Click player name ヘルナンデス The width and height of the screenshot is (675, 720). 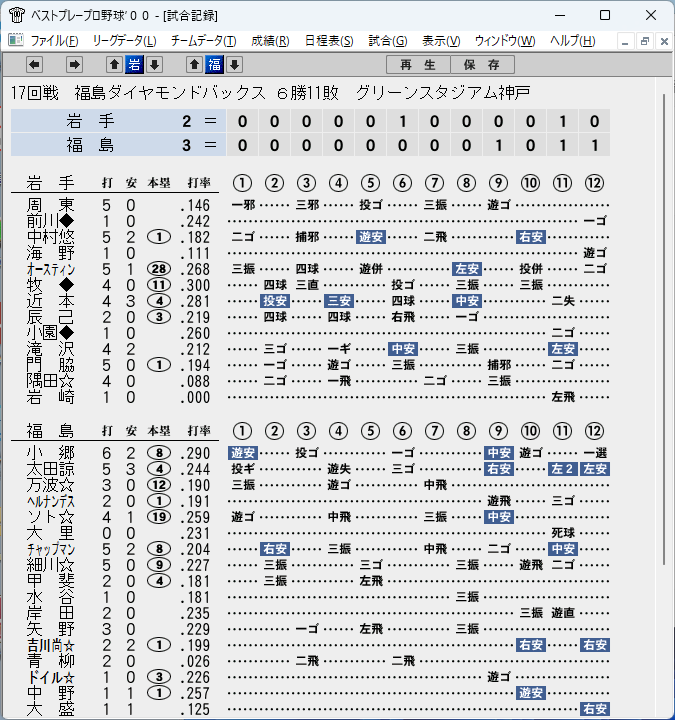coord(51,501)
